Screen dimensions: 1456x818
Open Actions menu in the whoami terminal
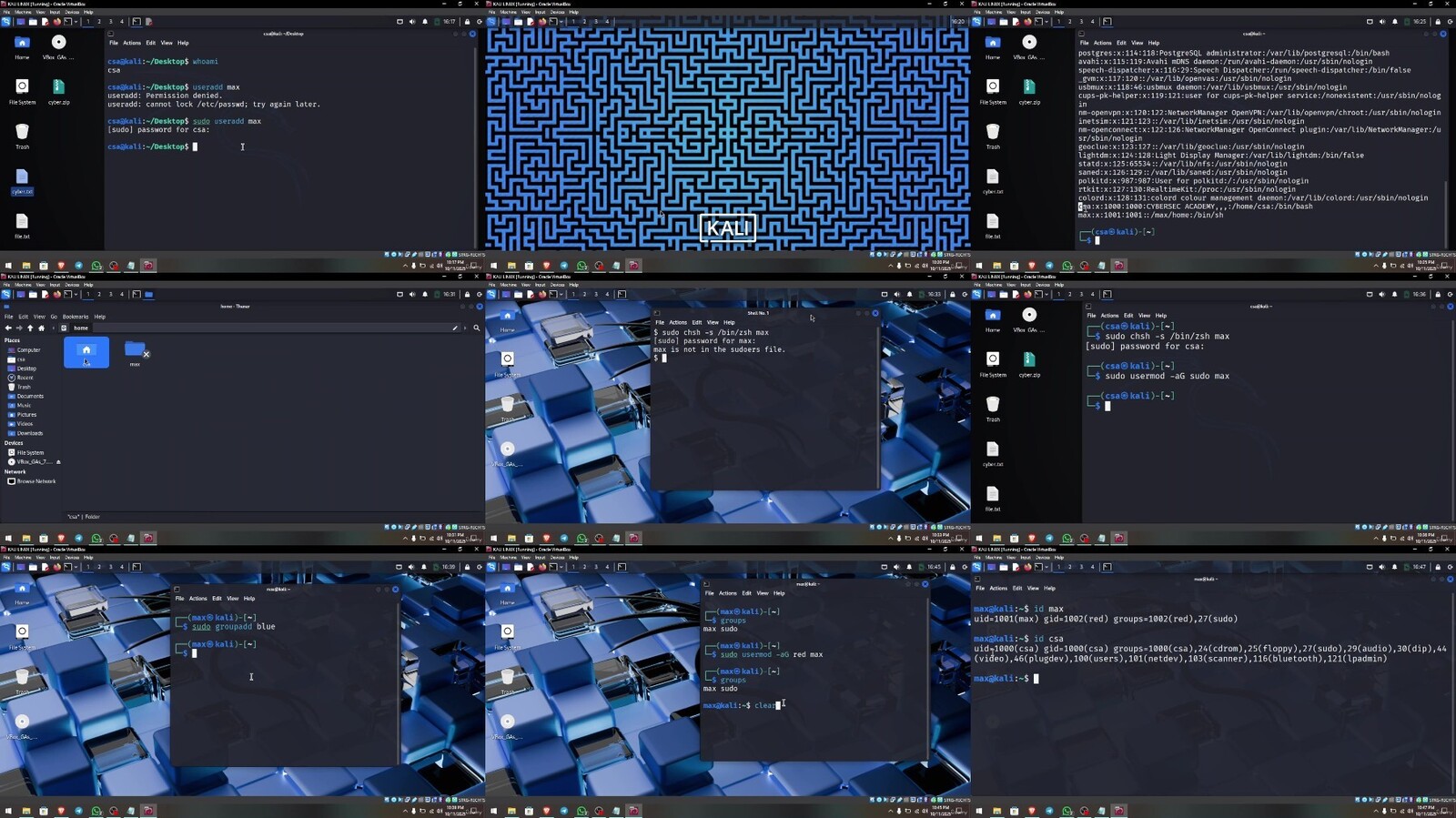[x=132, y=43]
